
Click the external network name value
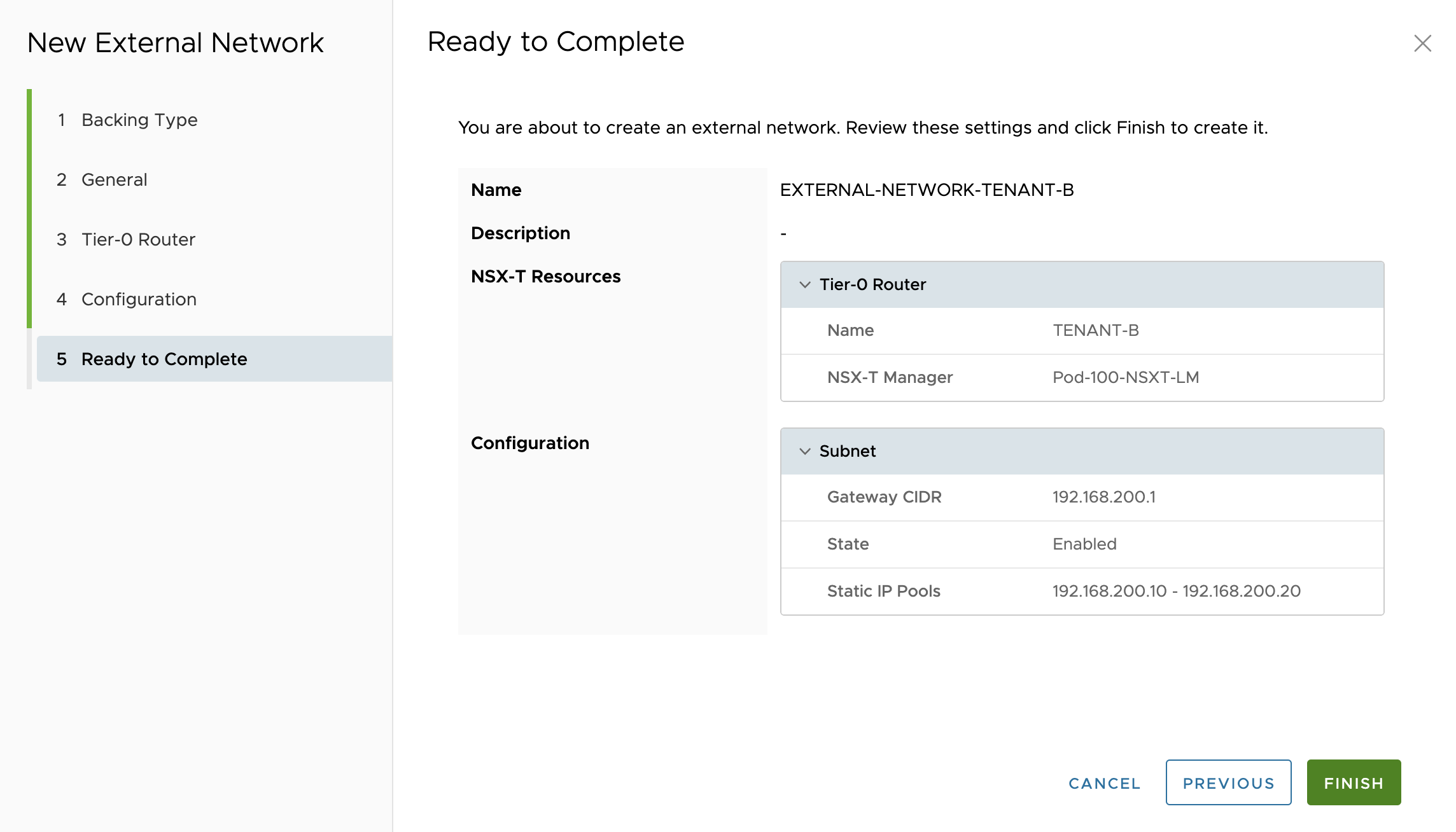click(x=927, y=190)
